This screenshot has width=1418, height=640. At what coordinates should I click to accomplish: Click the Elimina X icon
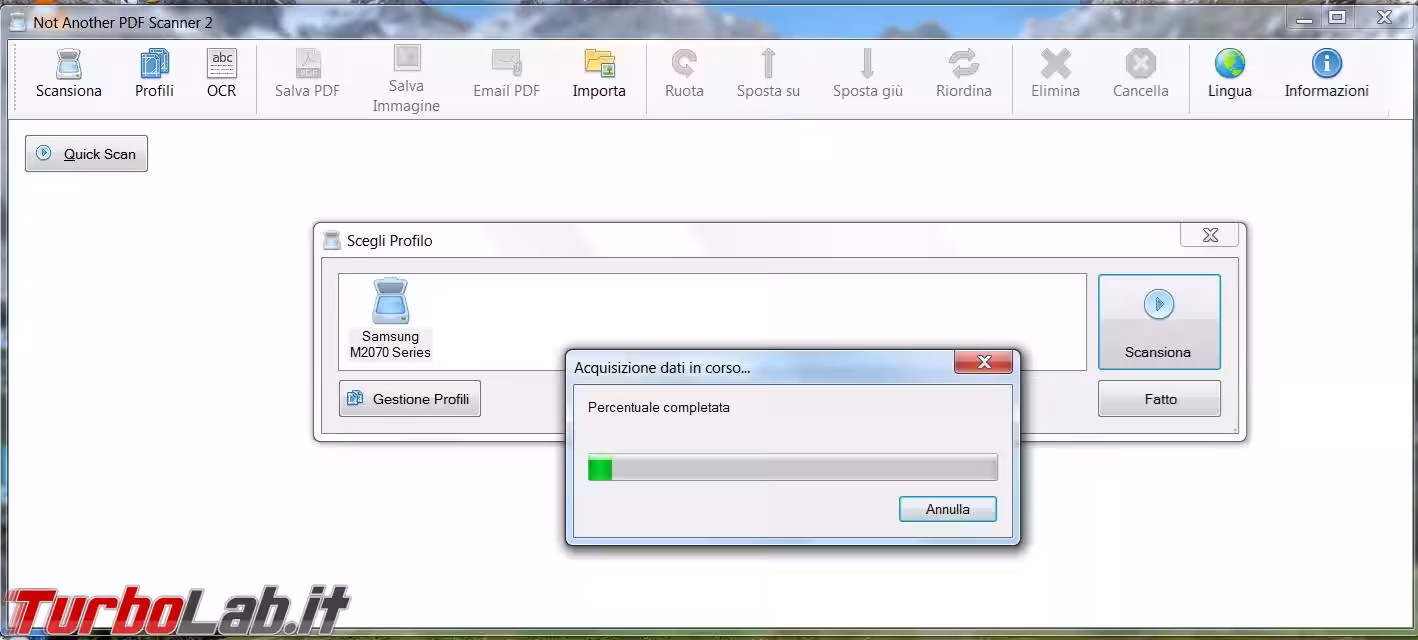coord(1055,66)
